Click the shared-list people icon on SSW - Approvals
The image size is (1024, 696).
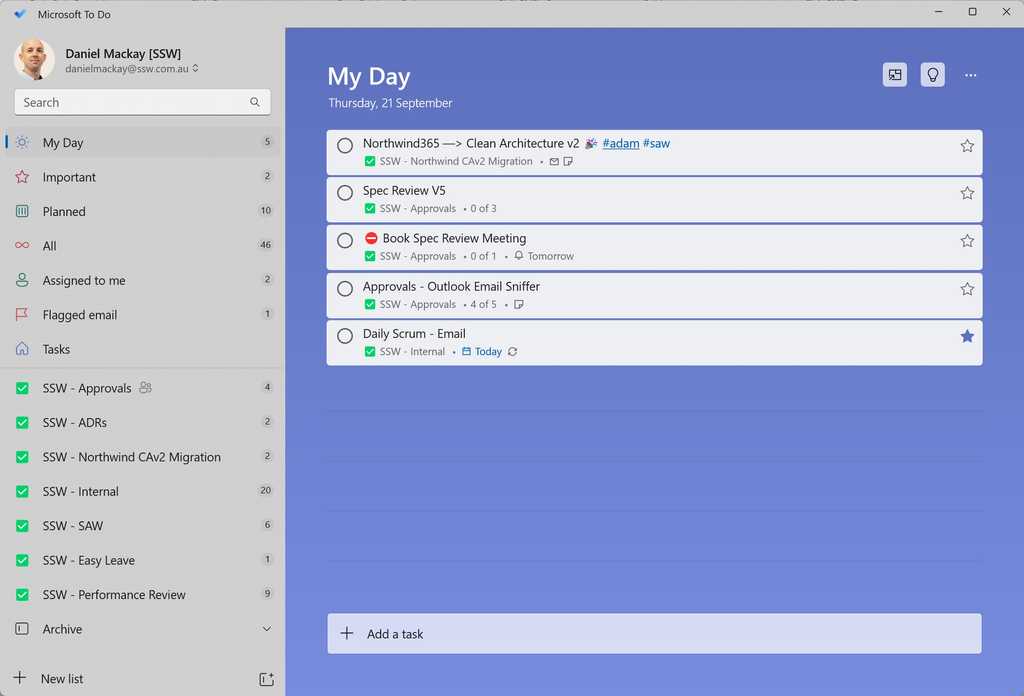pos(145,388)
